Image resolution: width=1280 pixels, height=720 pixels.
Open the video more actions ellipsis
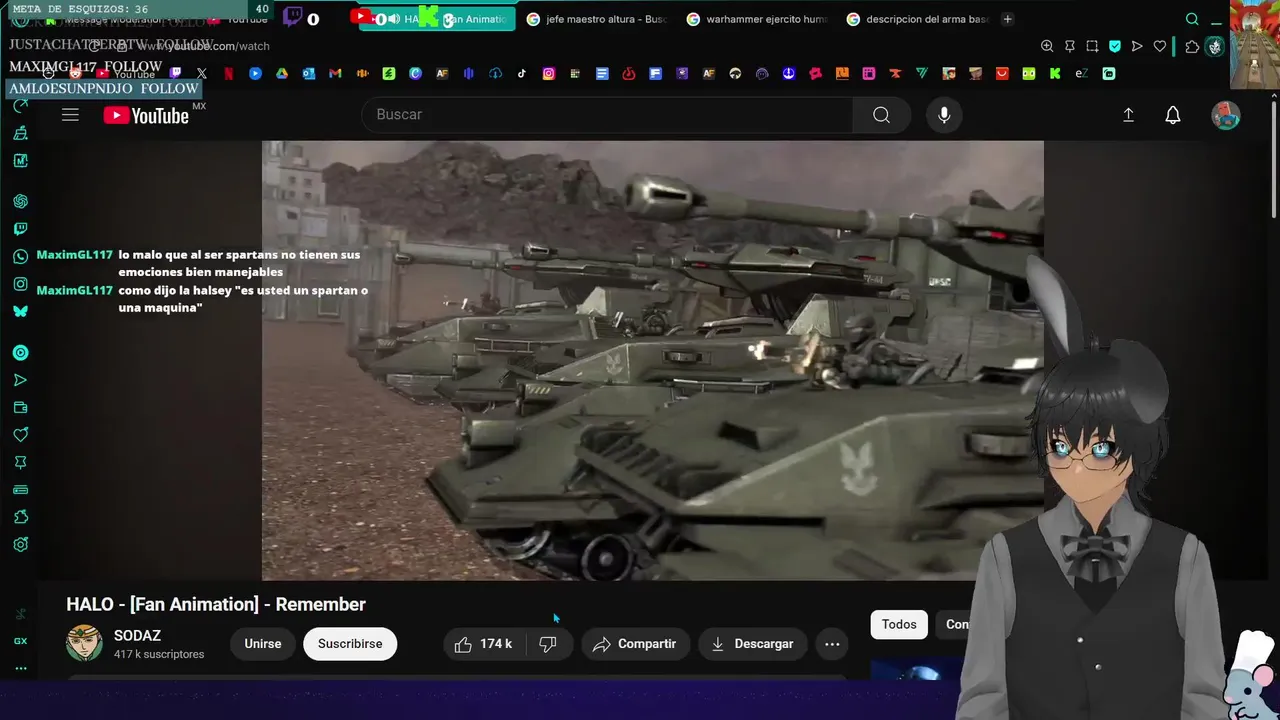(x=832, y=644)
